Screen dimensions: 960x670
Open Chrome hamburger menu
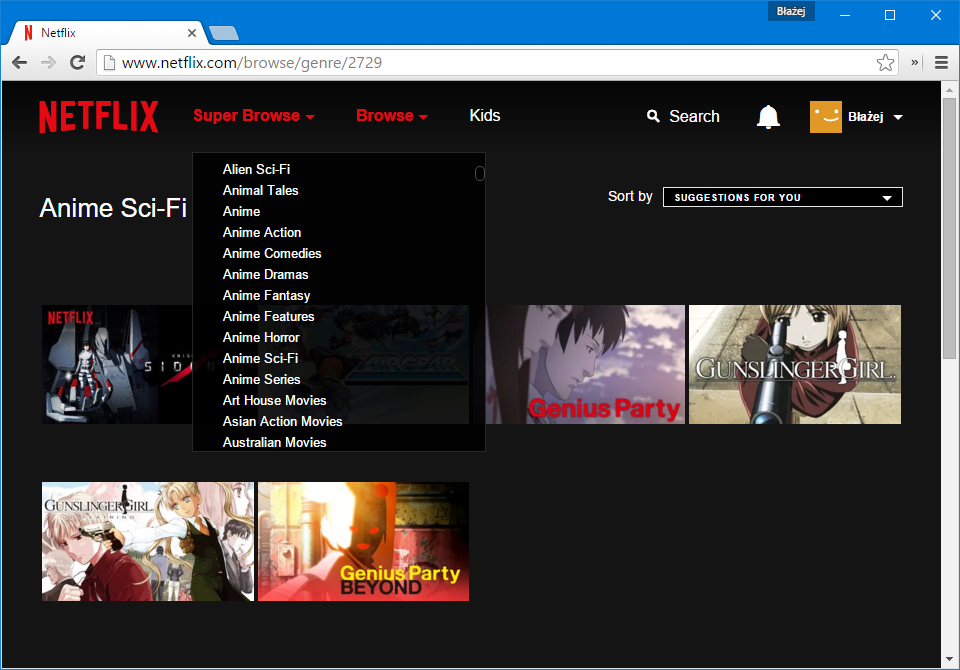[942, 62]
